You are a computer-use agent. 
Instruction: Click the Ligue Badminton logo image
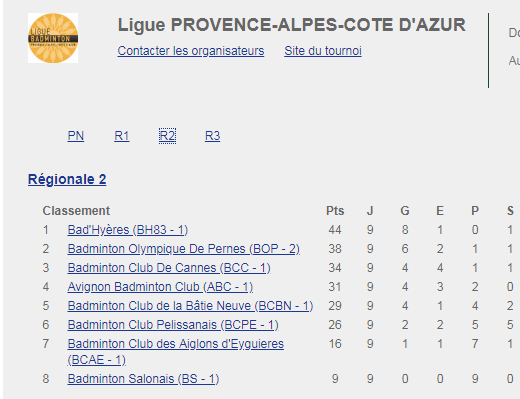coord(53,38)
